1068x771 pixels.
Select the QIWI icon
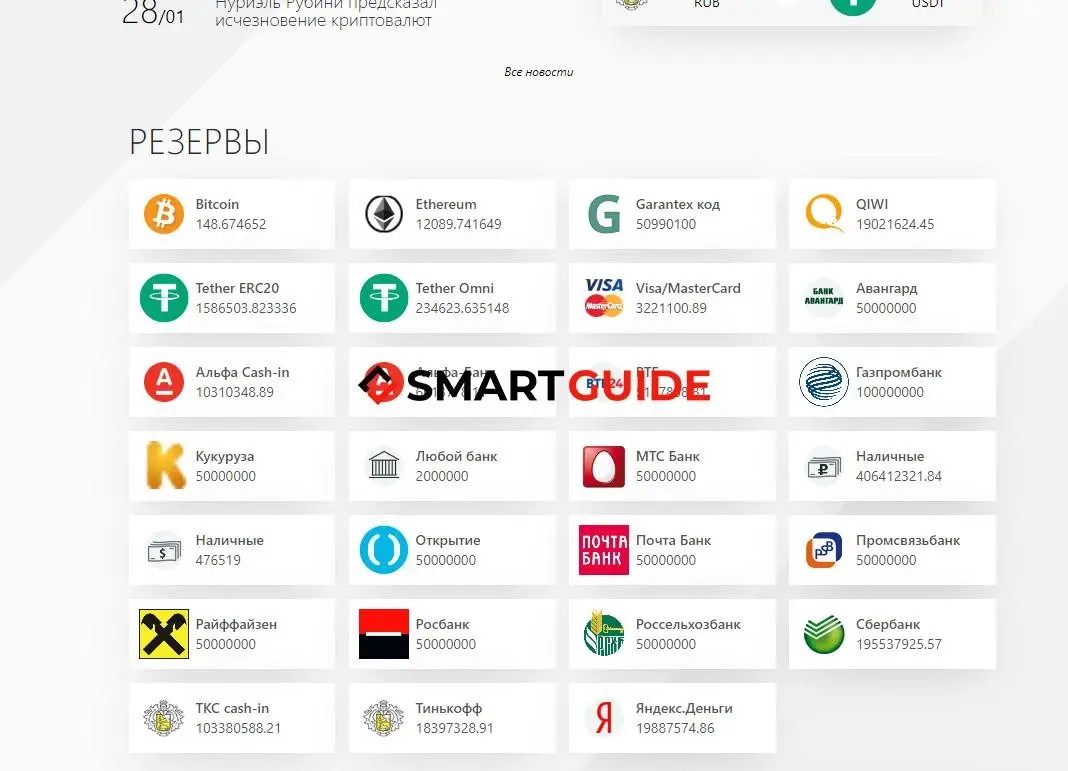coord(823,213)
